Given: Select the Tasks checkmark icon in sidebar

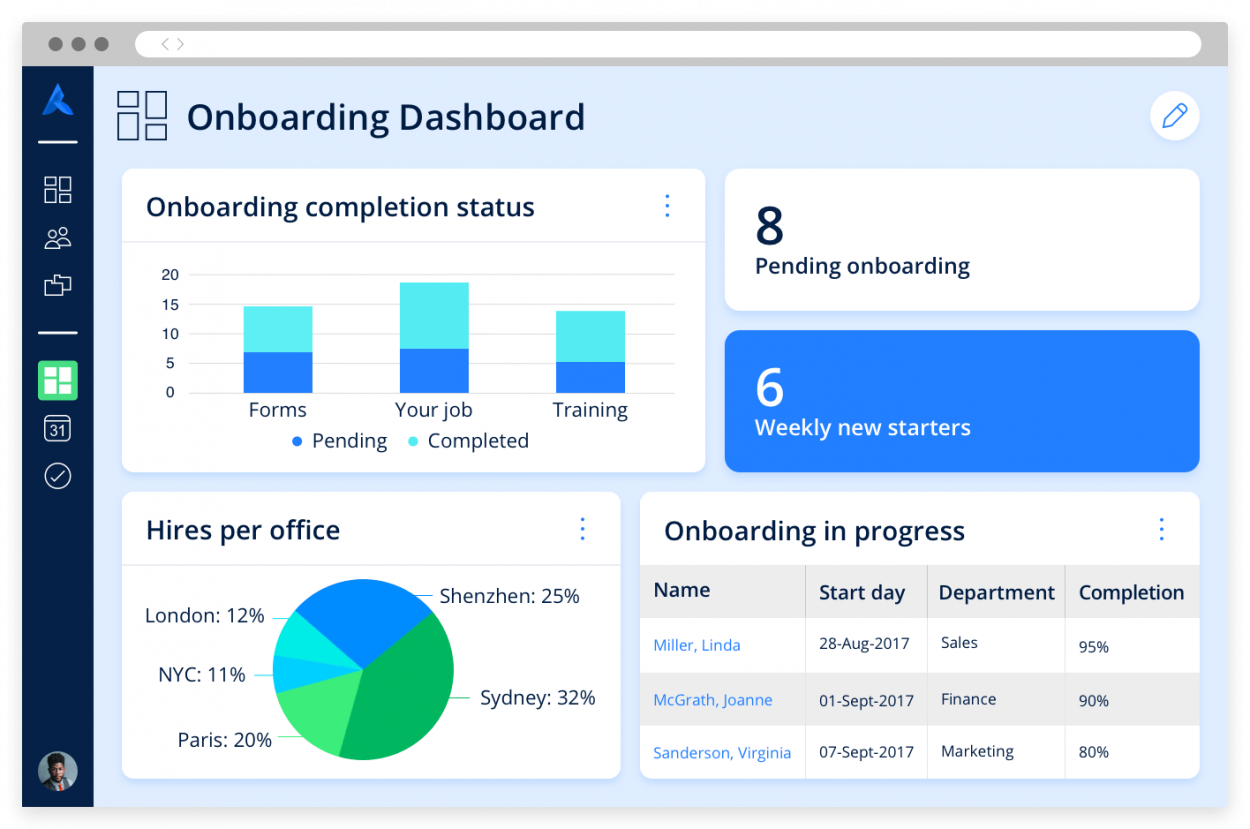Looking at the screenshot, I should 57,476.
